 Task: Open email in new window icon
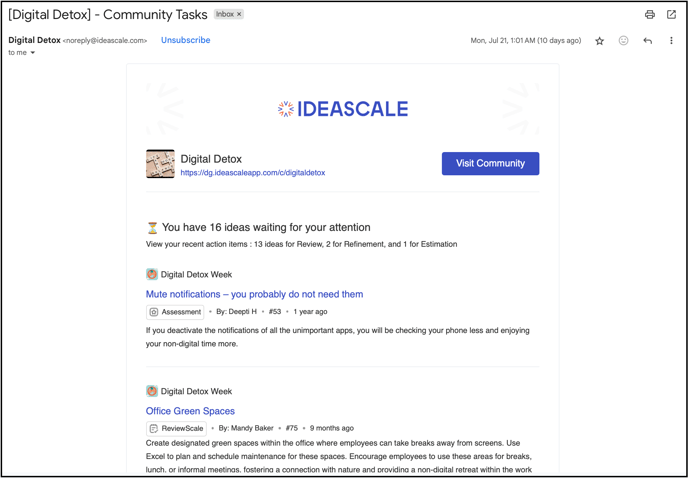point(671,14)
